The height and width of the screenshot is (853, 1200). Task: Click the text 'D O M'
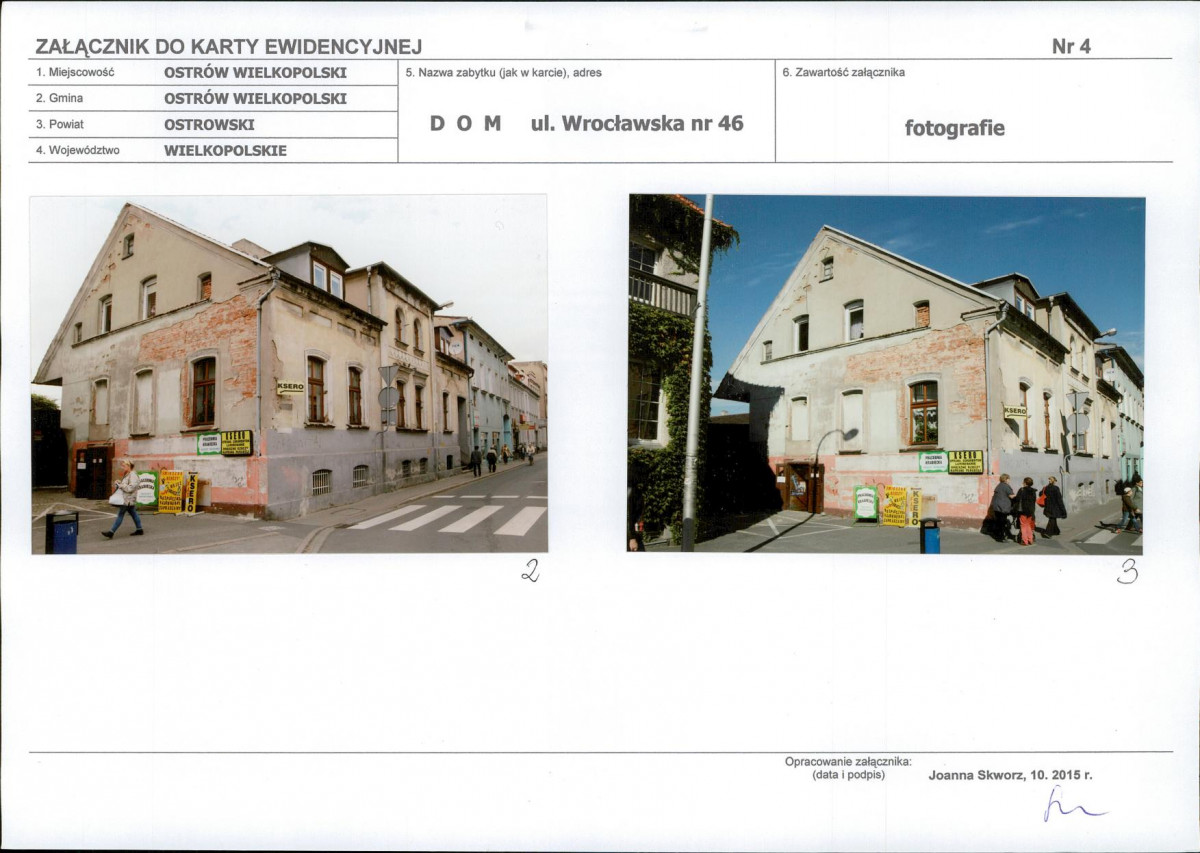[465, 124]
